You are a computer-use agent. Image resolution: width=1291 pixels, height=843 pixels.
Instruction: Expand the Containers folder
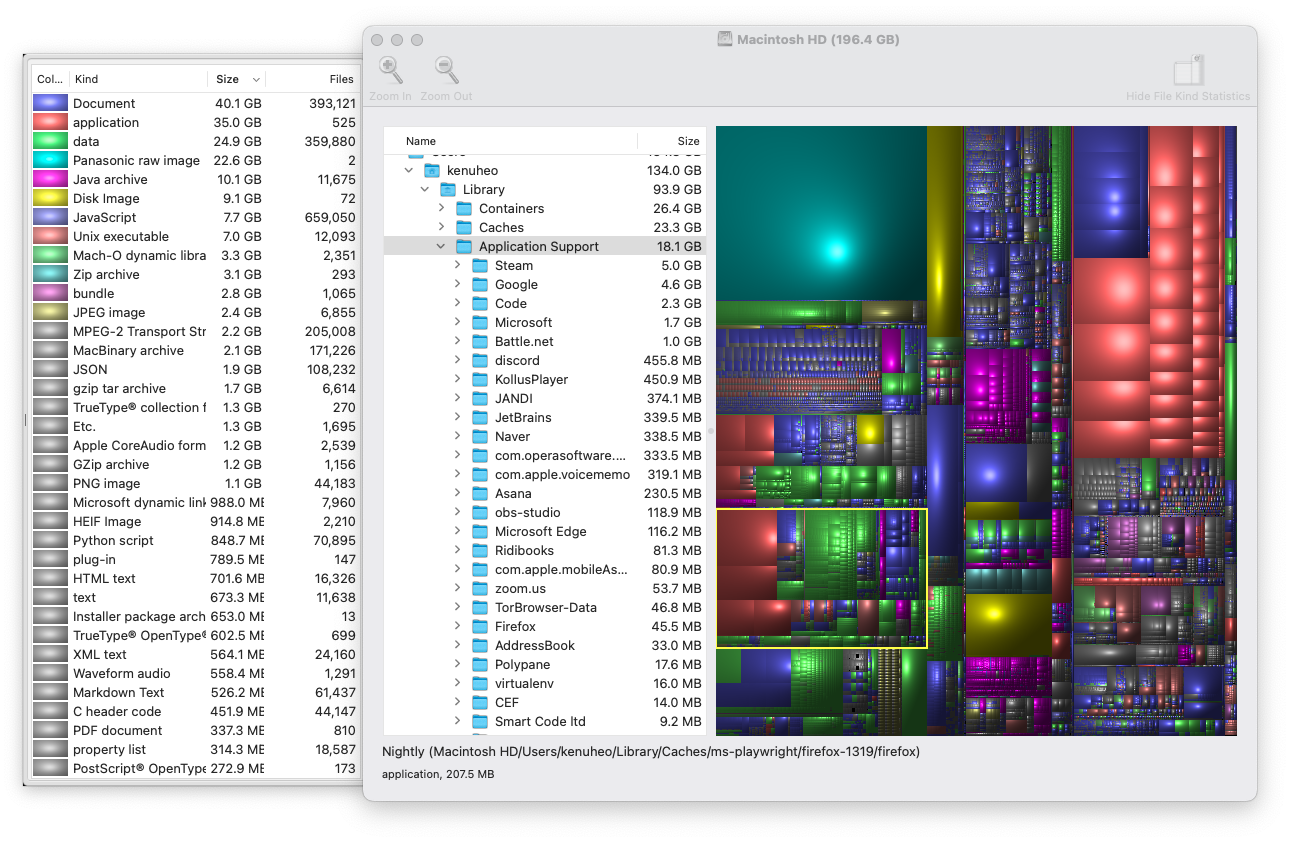441,209
